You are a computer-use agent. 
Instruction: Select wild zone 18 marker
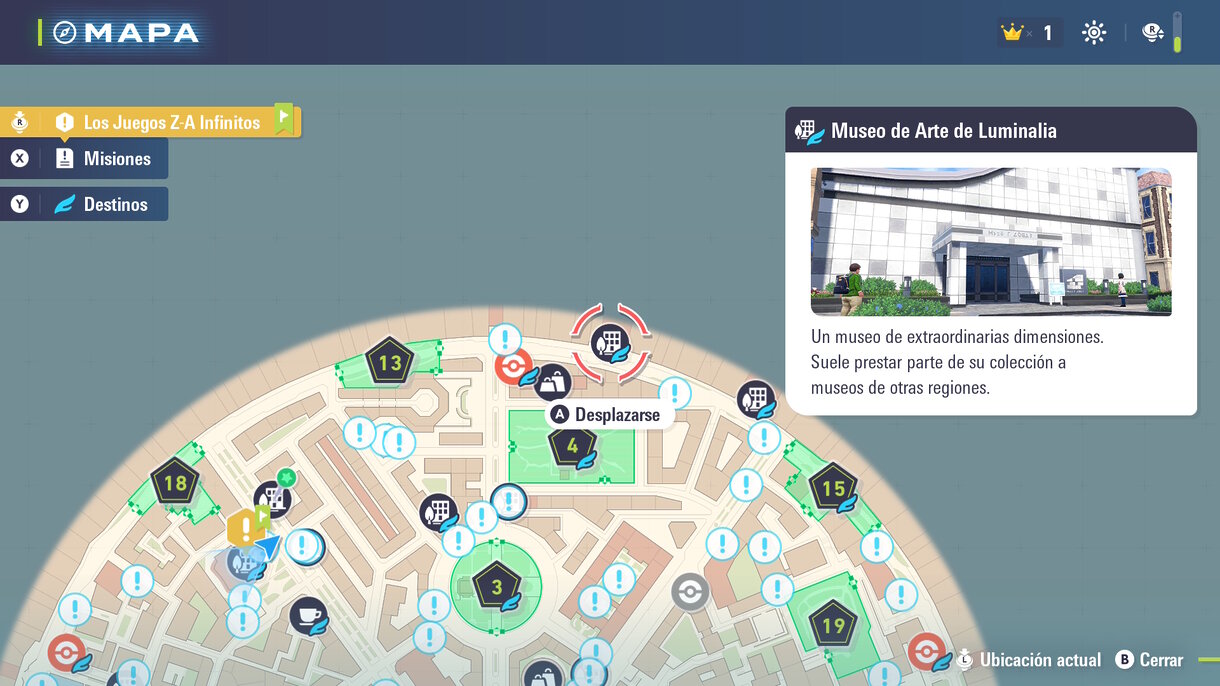coord(175,484)
